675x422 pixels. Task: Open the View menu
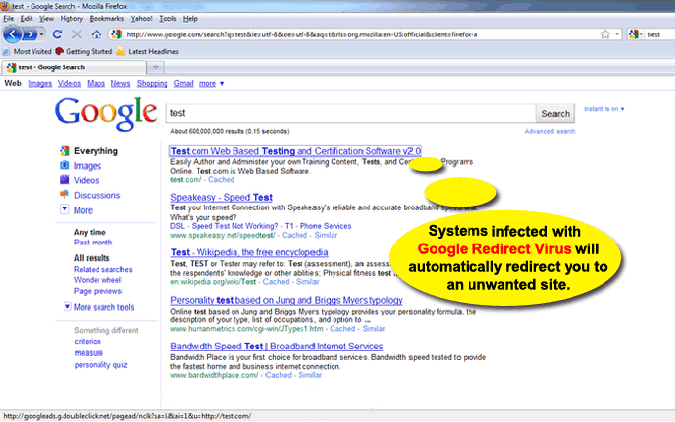(x=46, y=19)
